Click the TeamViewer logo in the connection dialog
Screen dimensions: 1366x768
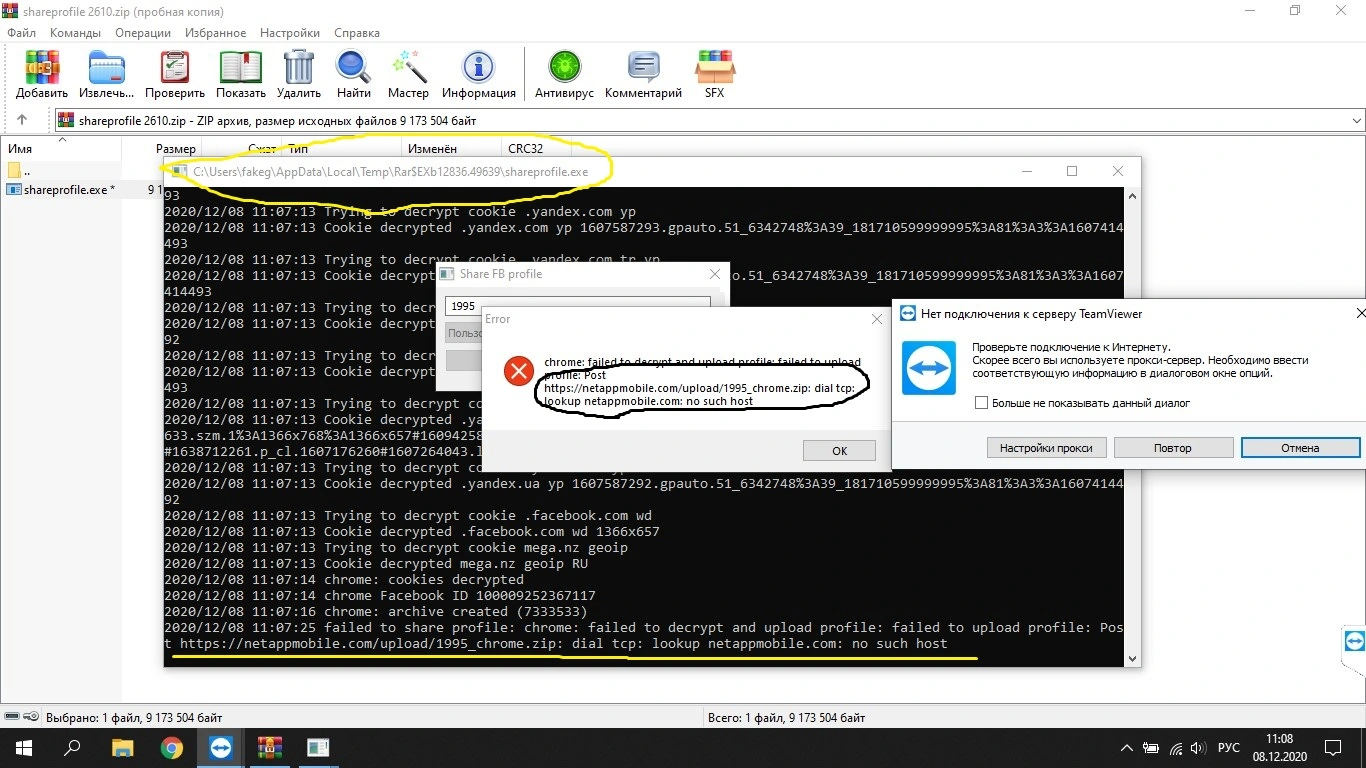click(930, 367)
